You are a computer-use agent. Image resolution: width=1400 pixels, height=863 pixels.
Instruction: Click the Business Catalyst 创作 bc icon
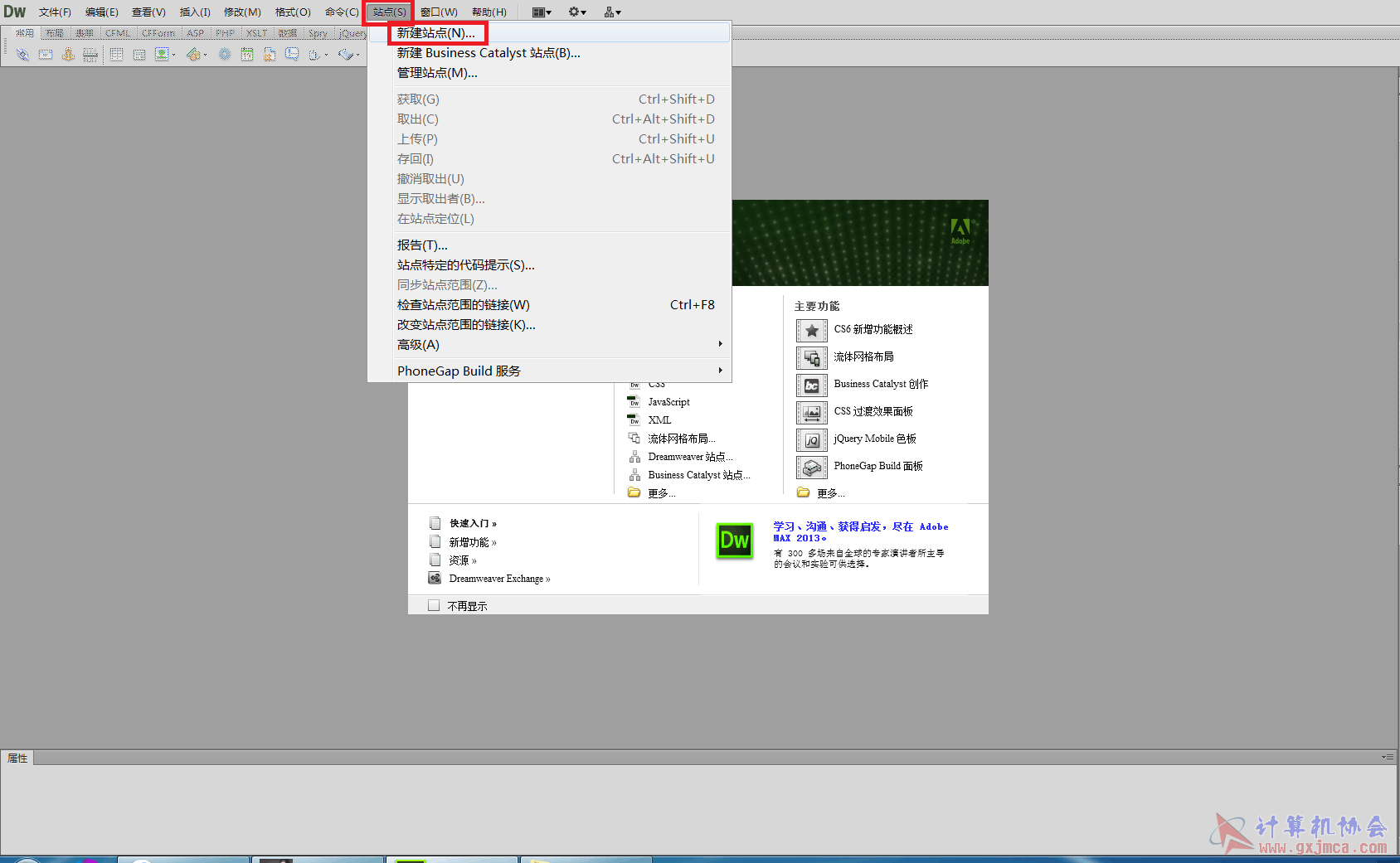[812, 385]
